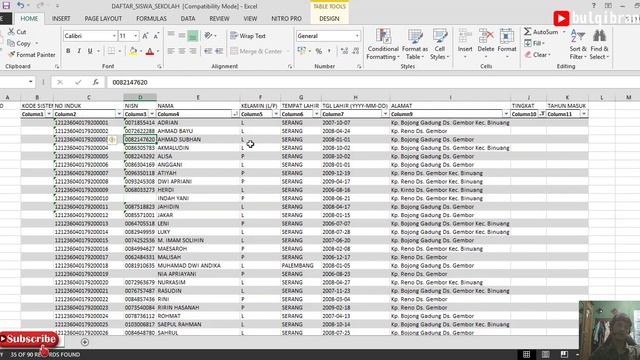Click the red Subscribe button
This screenshot has height=360, width=640.
pos(29,339)
